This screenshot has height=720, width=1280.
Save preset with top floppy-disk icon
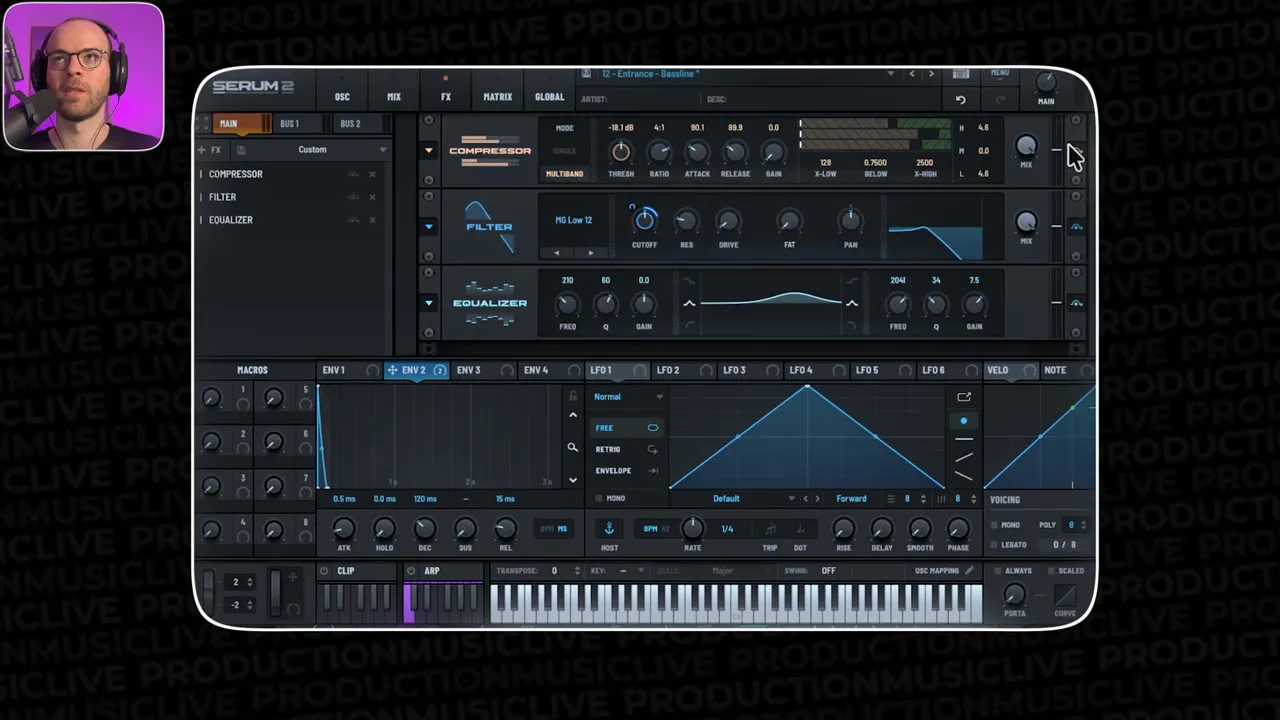[x=587, y=74]
